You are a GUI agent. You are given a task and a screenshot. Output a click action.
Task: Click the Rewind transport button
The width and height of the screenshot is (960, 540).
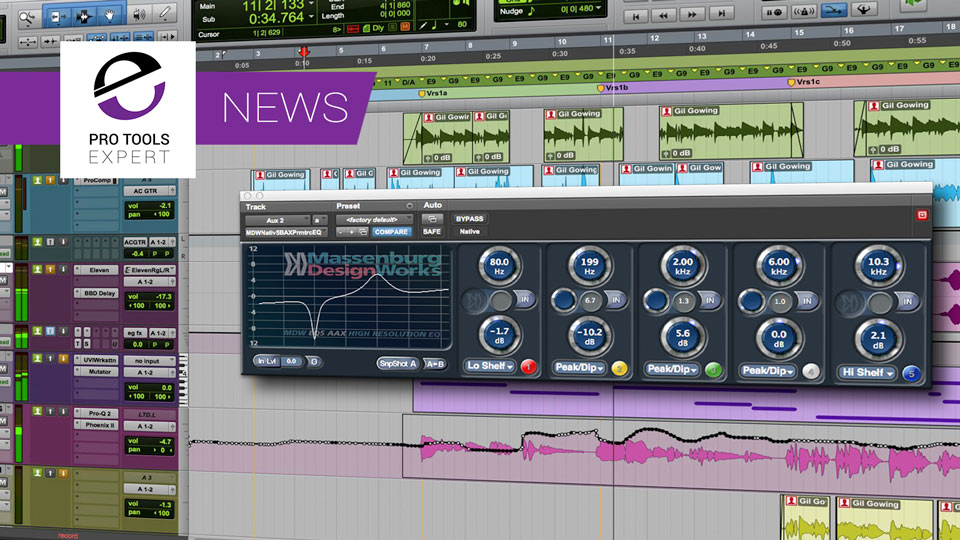tap(663, 15)
